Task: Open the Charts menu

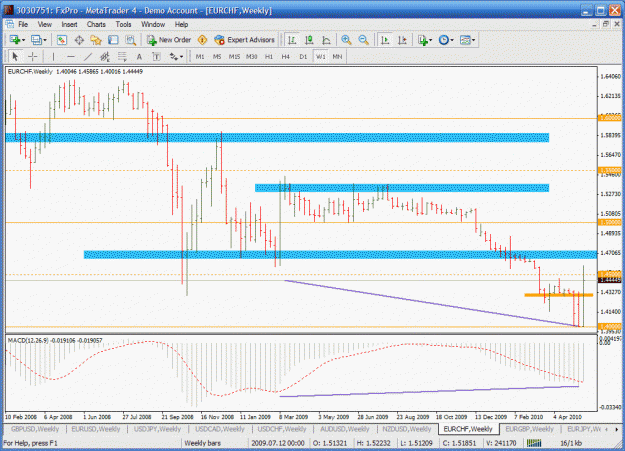Action: [96, 24]
